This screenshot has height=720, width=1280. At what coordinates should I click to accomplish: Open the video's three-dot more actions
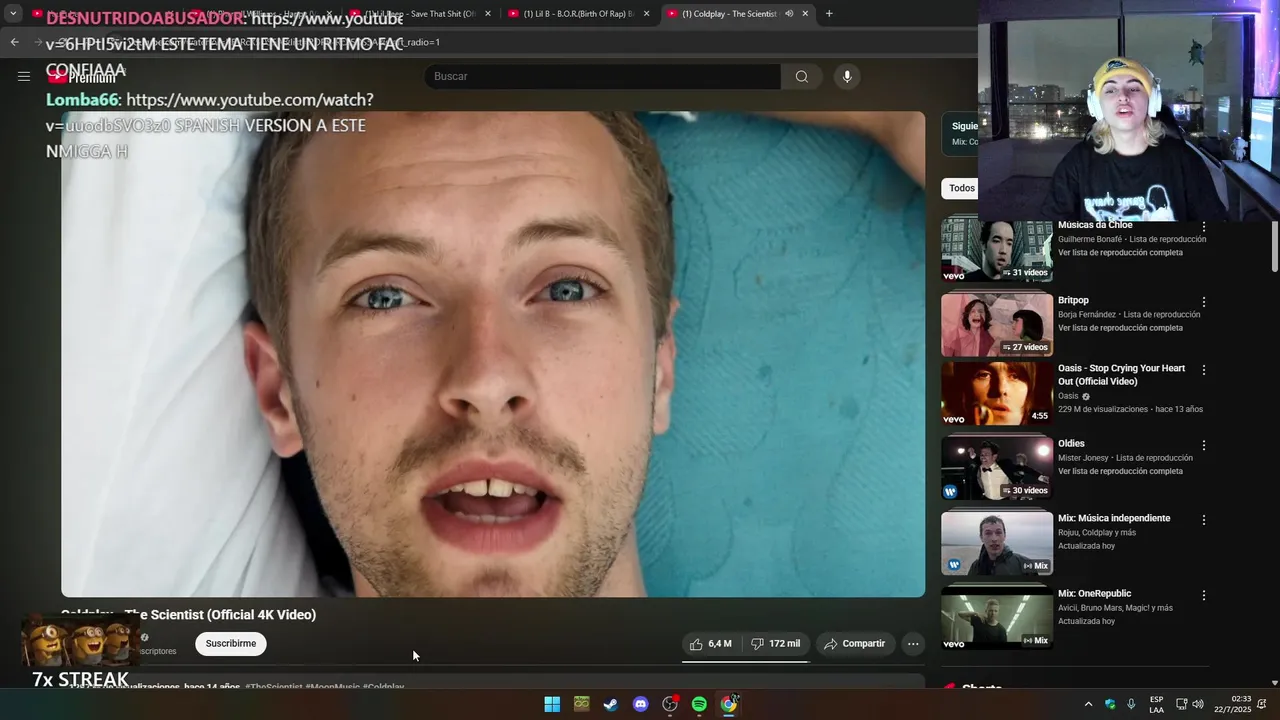[913, 644]
